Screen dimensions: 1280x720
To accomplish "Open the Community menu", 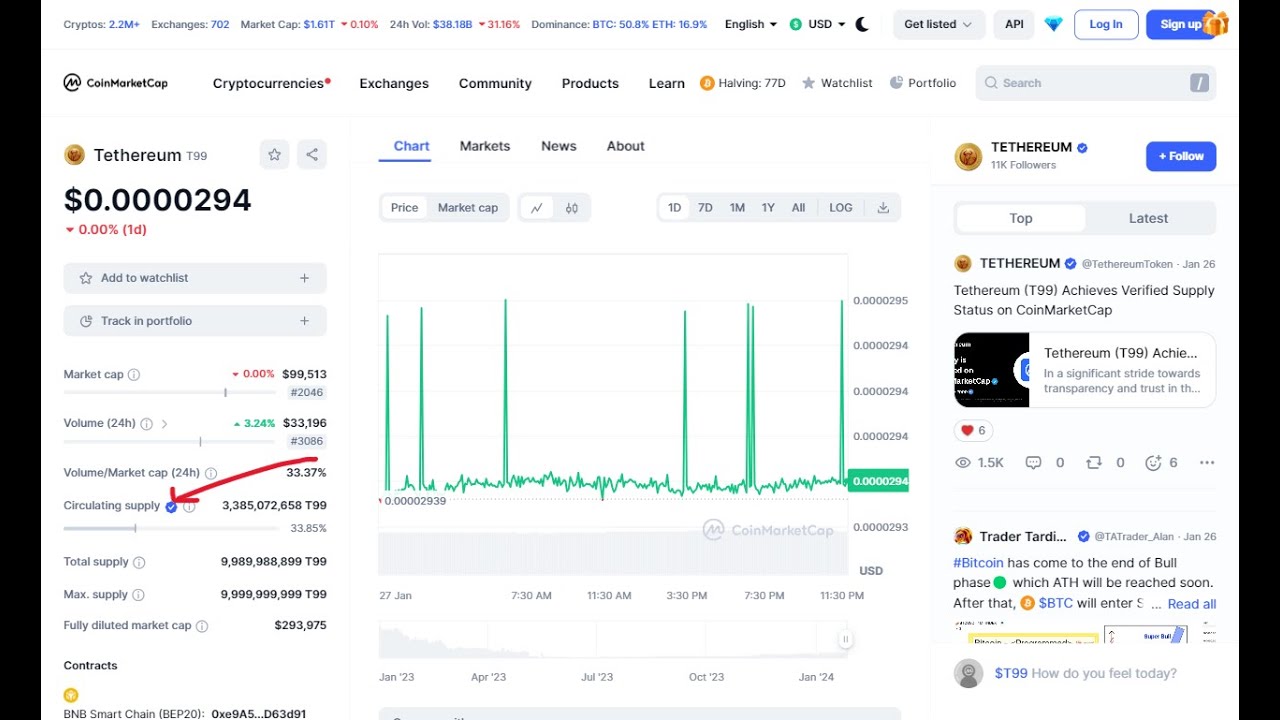I will pos(495,83).
